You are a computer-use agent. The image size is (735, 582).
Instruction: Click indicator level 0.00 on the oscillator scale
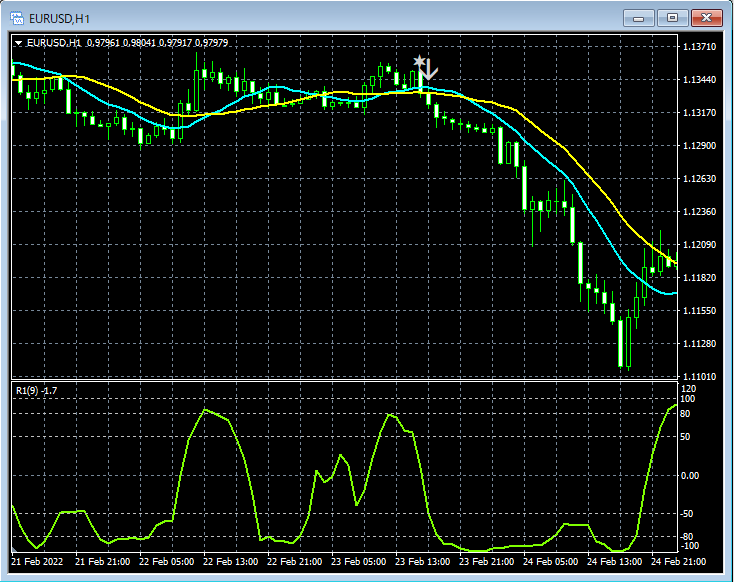(690, 476)
